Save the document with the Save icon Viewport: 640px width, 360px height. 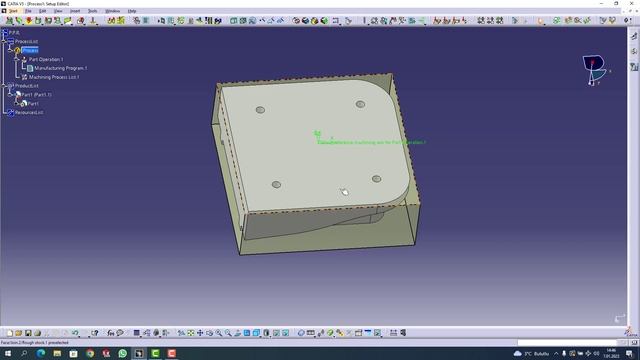click(x=28, y=333)
